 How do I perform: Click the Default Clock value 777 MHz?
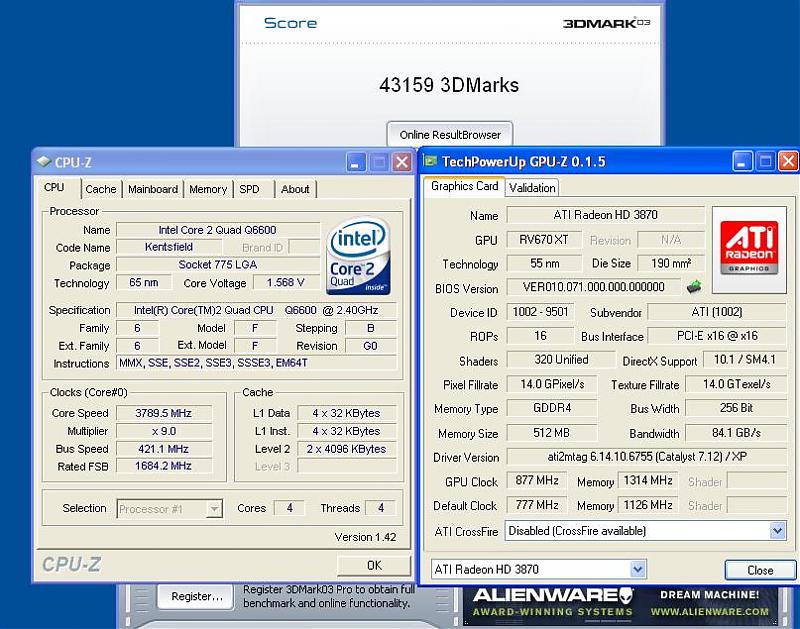537,505
